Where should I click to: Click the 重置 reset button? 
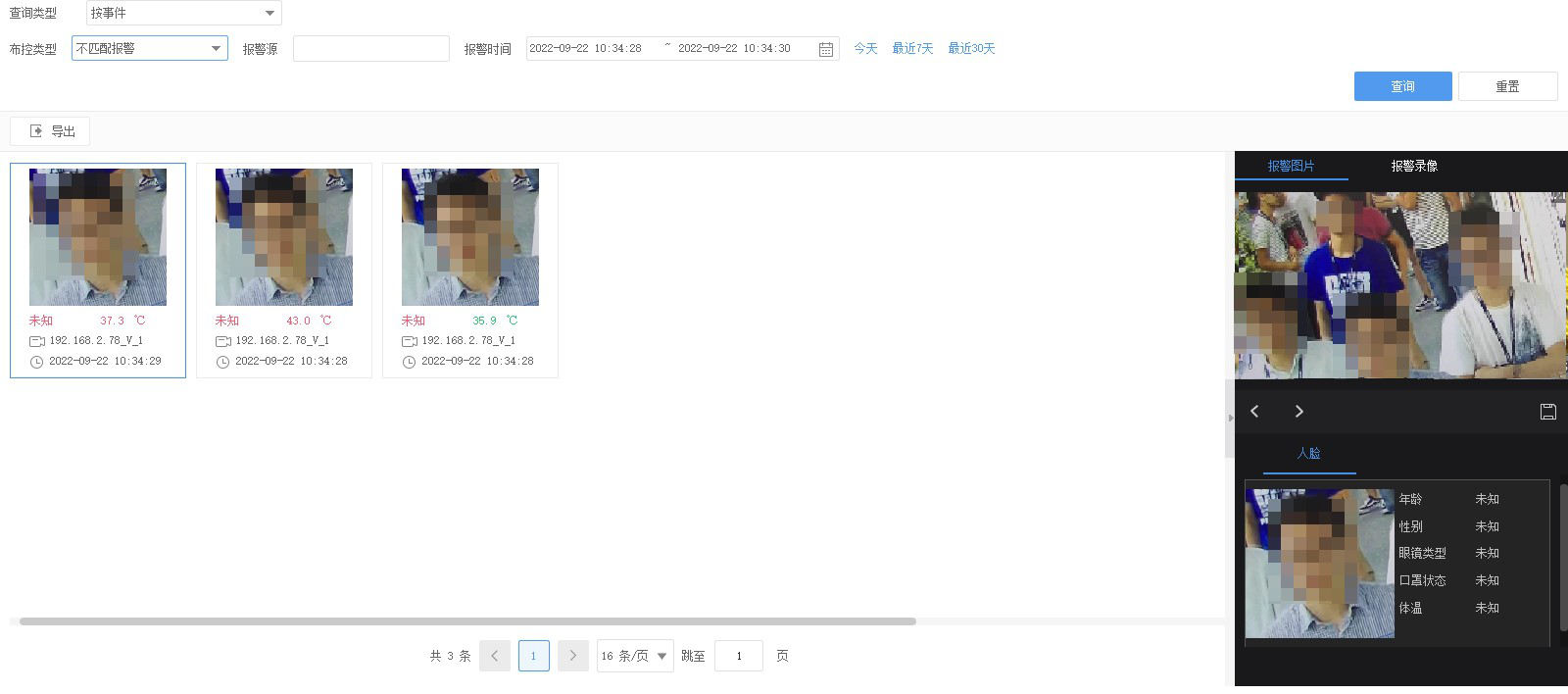coord(1508,86)
